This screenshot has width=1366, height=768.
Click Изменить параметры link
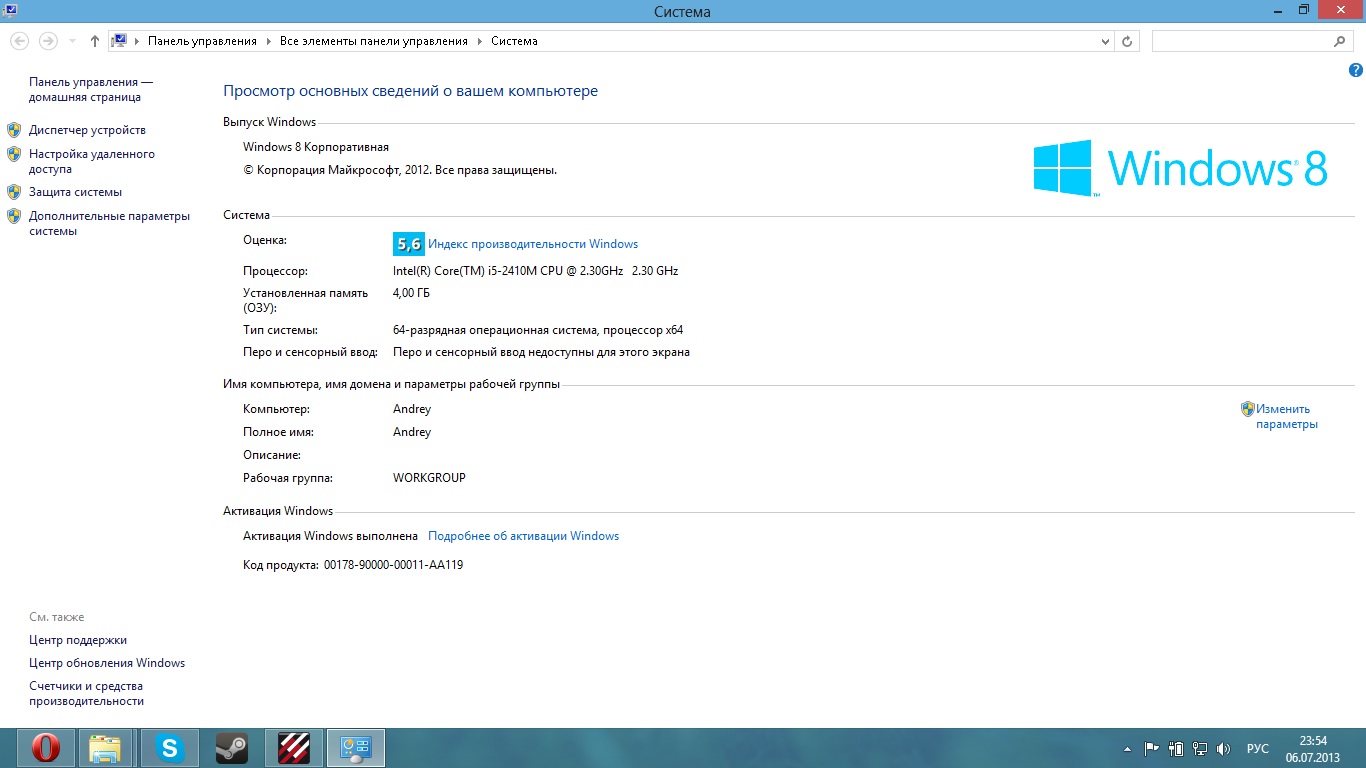[x=1287, y=416]
